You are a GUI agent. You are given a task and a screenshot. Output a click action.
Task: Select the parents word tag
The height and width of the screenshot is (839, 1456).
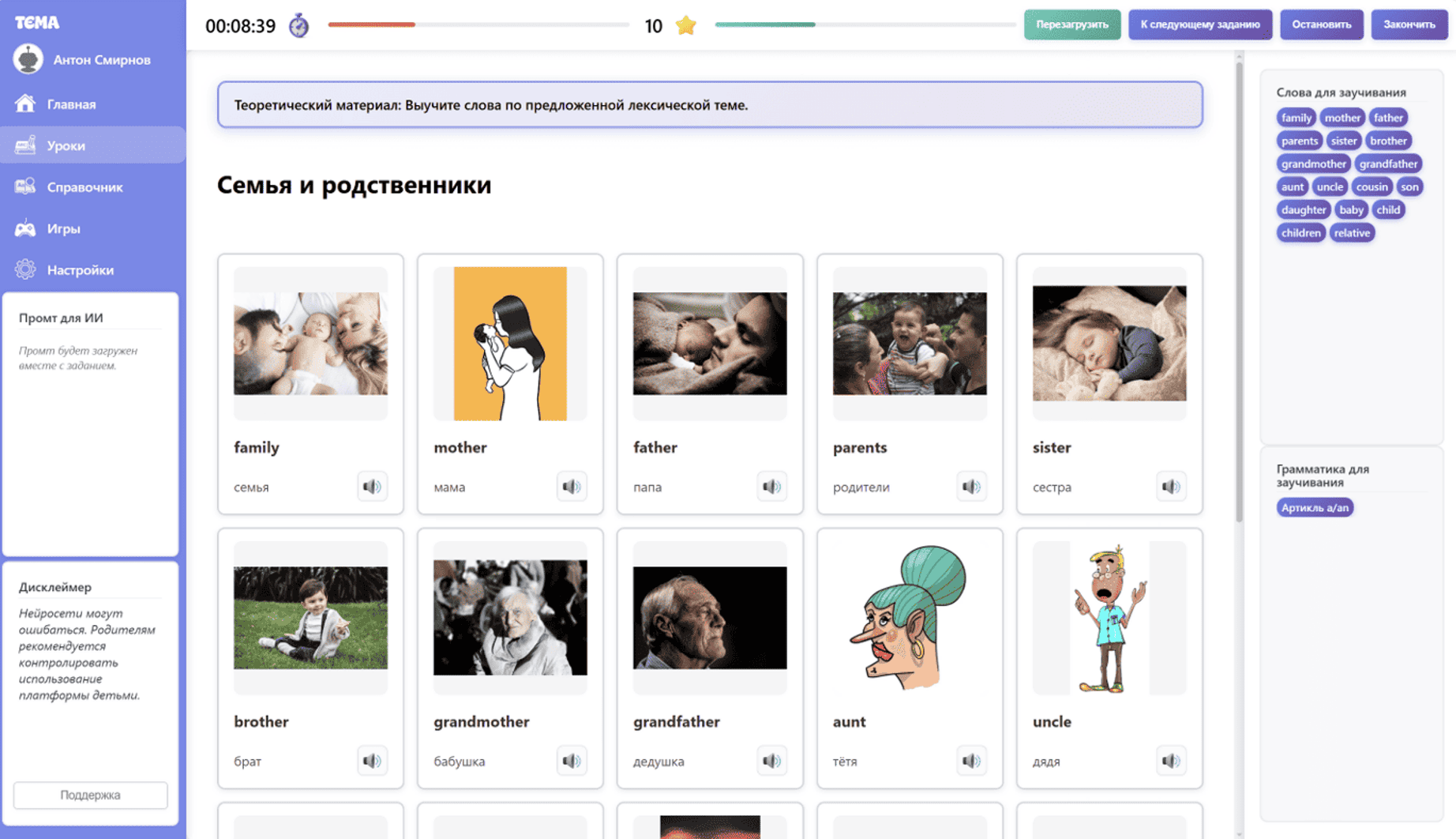pos(1300,141)
